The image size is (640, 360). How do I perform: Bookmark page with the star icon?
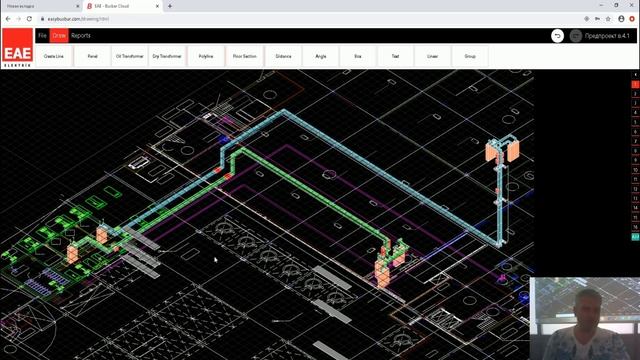pyautogui.click(x=608, y=19)
